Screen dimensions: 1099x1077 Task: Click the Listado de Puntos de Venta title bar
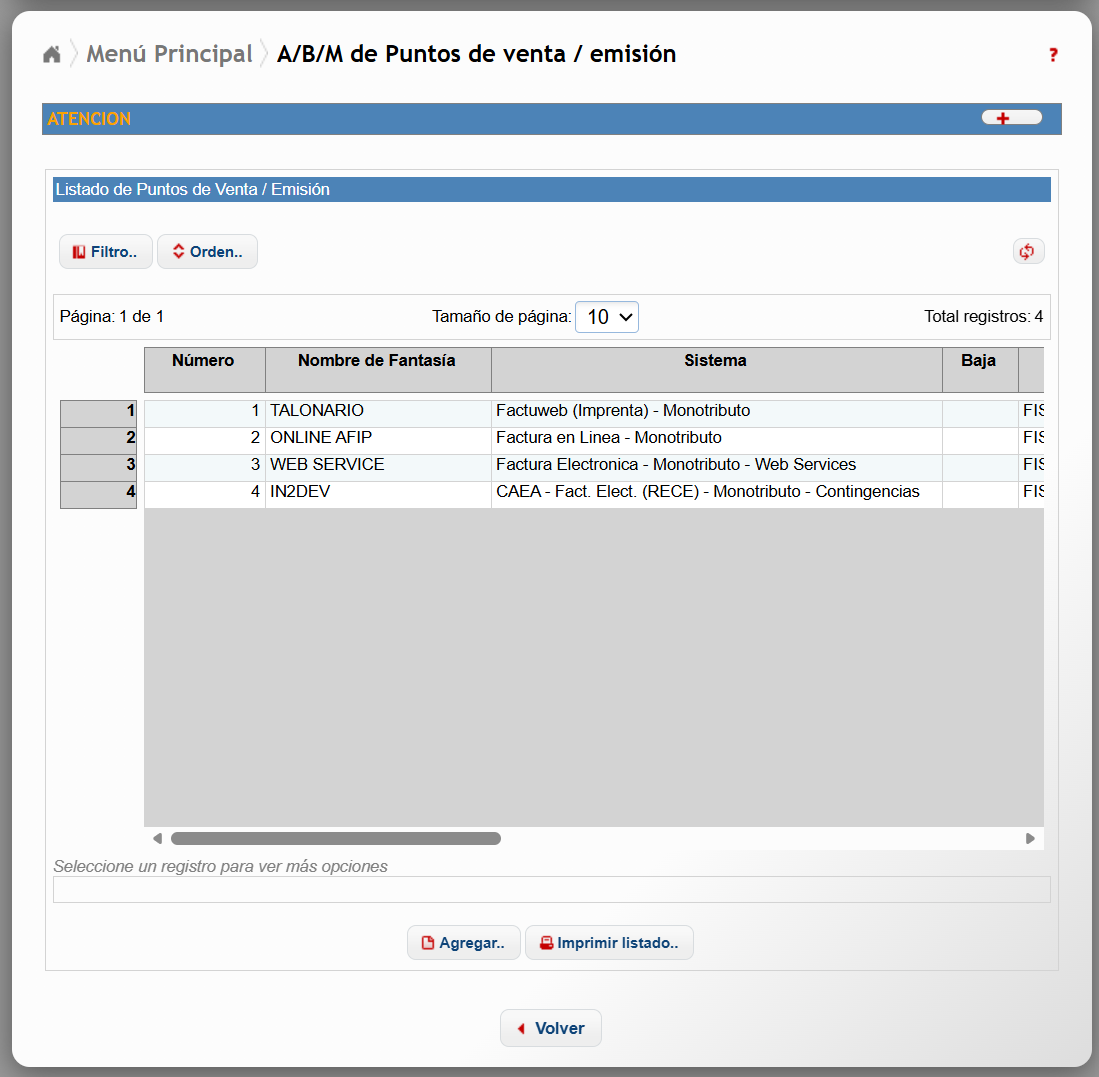pyautogui.click(x=552, y=189)
